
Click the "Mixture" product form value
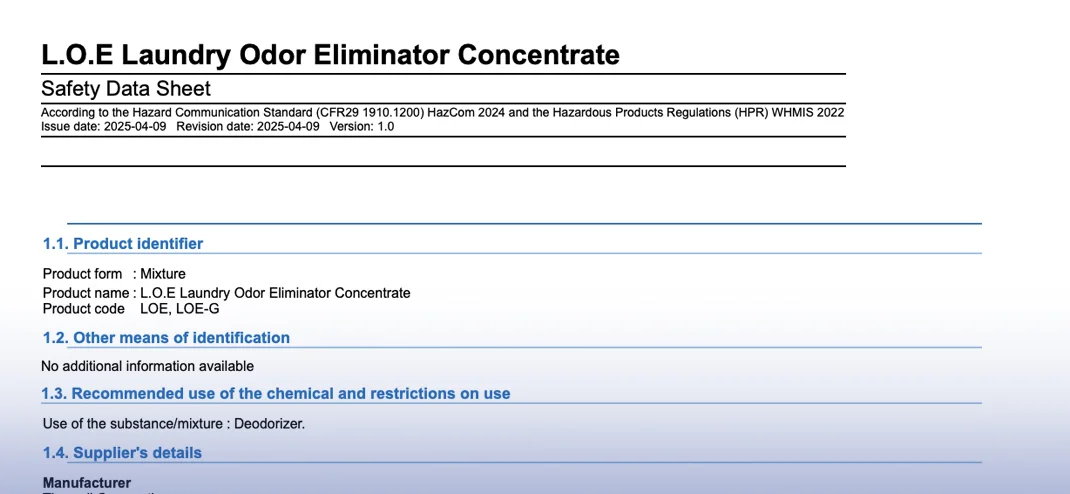pos(163,273)
